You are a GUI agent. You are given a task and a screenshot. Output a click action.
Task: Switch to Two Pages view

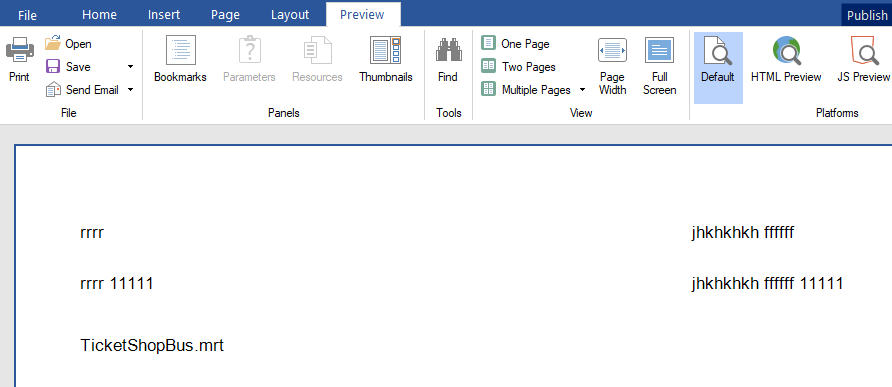[518, 67]
